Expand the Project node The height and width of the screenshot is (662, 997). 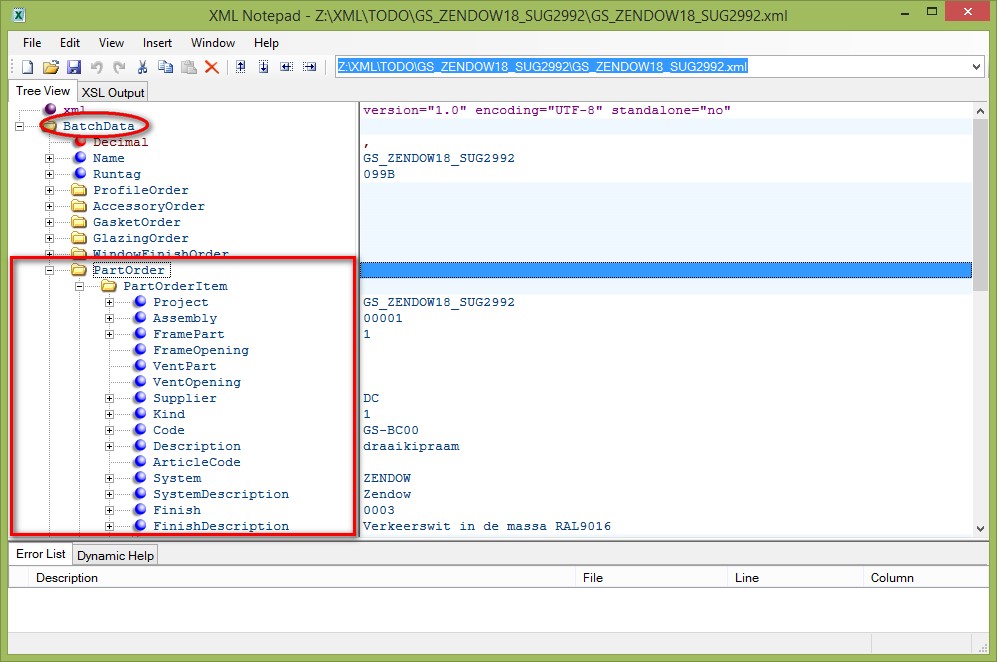coord(109,302)
